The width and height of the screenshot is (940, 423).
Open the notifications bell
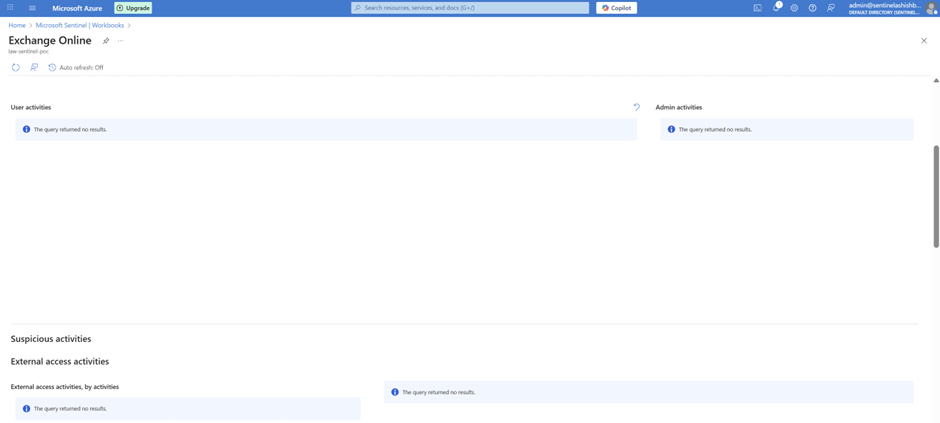click(776, 8)
